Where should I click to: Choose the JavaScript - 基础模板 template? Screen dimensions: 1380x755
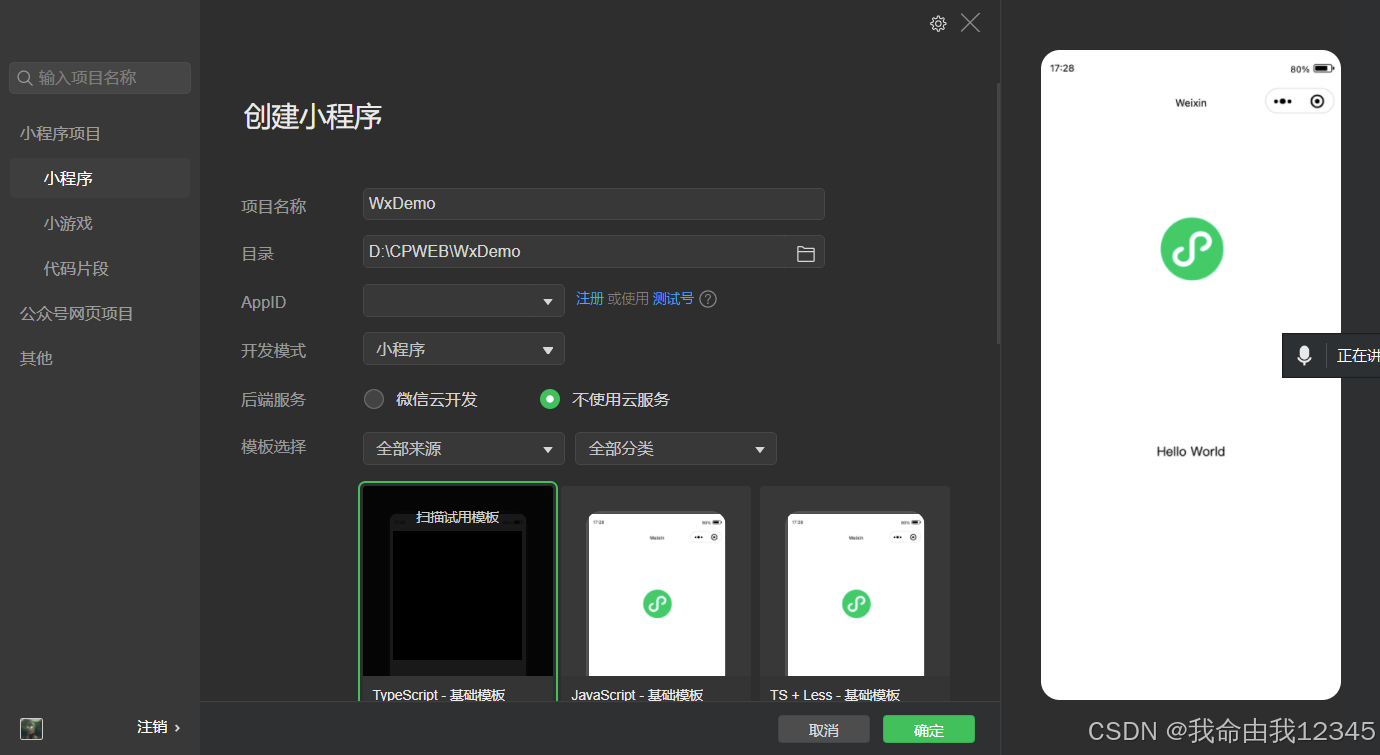656,592
